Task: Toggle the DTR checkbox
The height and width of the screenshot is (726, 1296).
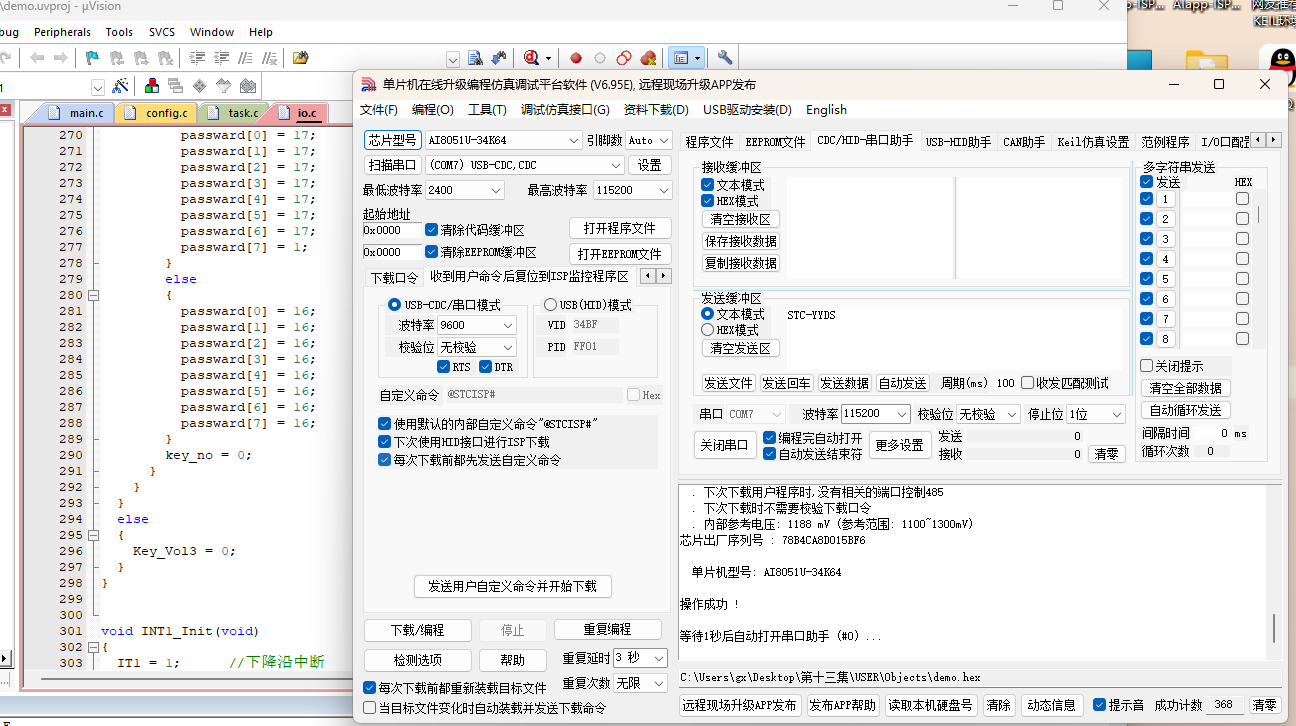Action: coord(486,367)
